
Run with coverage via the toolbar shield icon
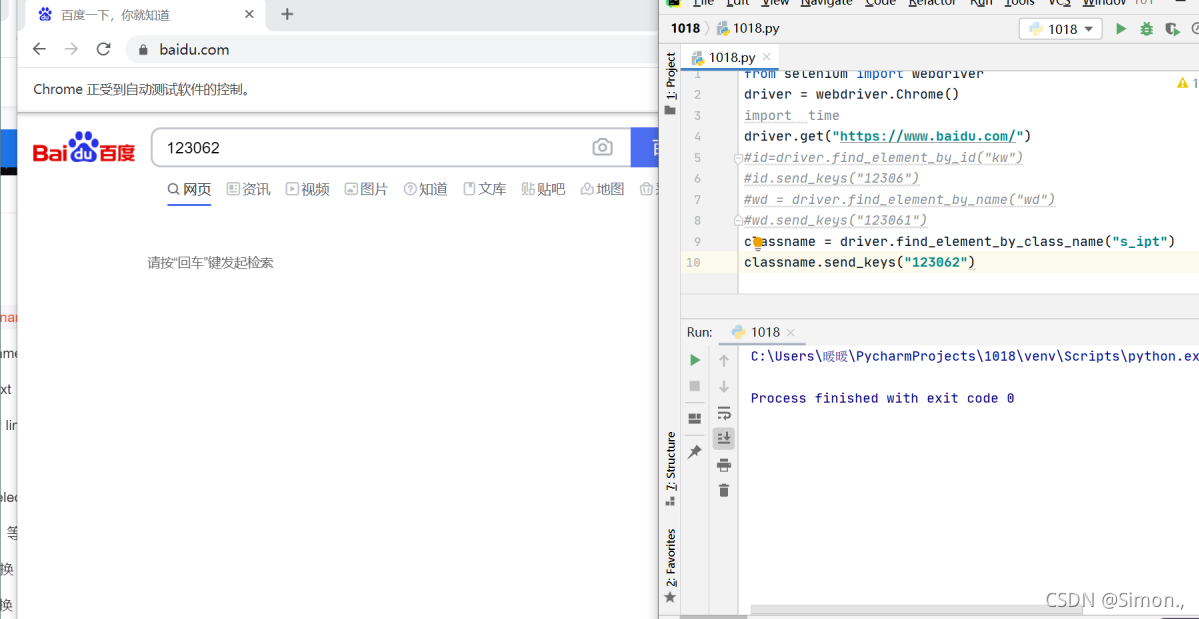point(1171,29)
